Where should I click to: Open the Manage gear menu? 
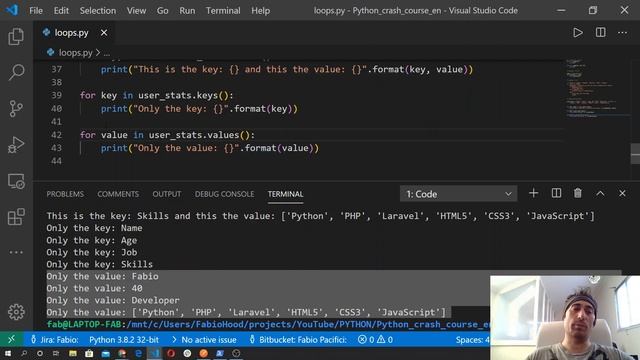pos(16,312)
